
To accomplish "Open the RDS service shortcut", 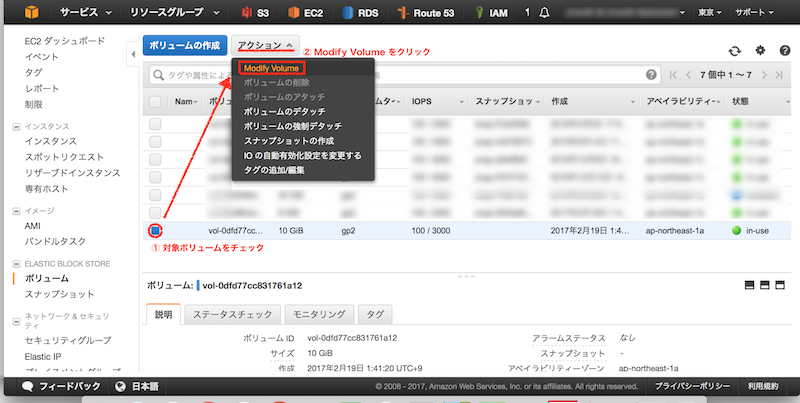I will pos(358,15).
